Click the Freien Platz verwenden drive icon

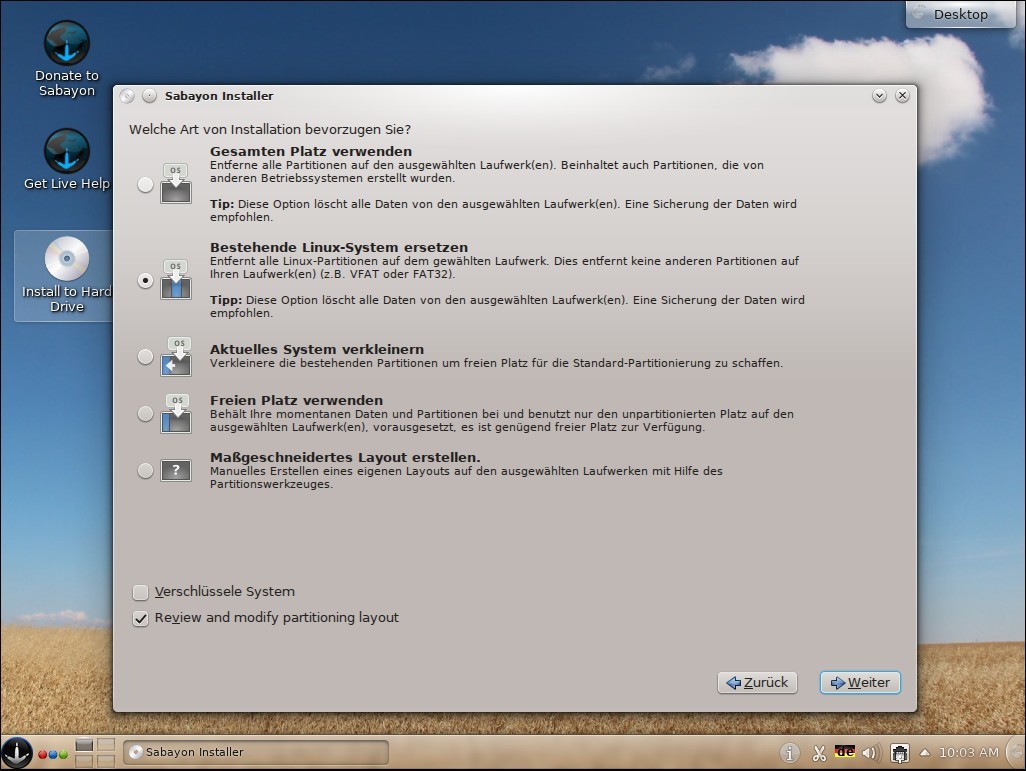pyautogui.click(x=176, y=414)
